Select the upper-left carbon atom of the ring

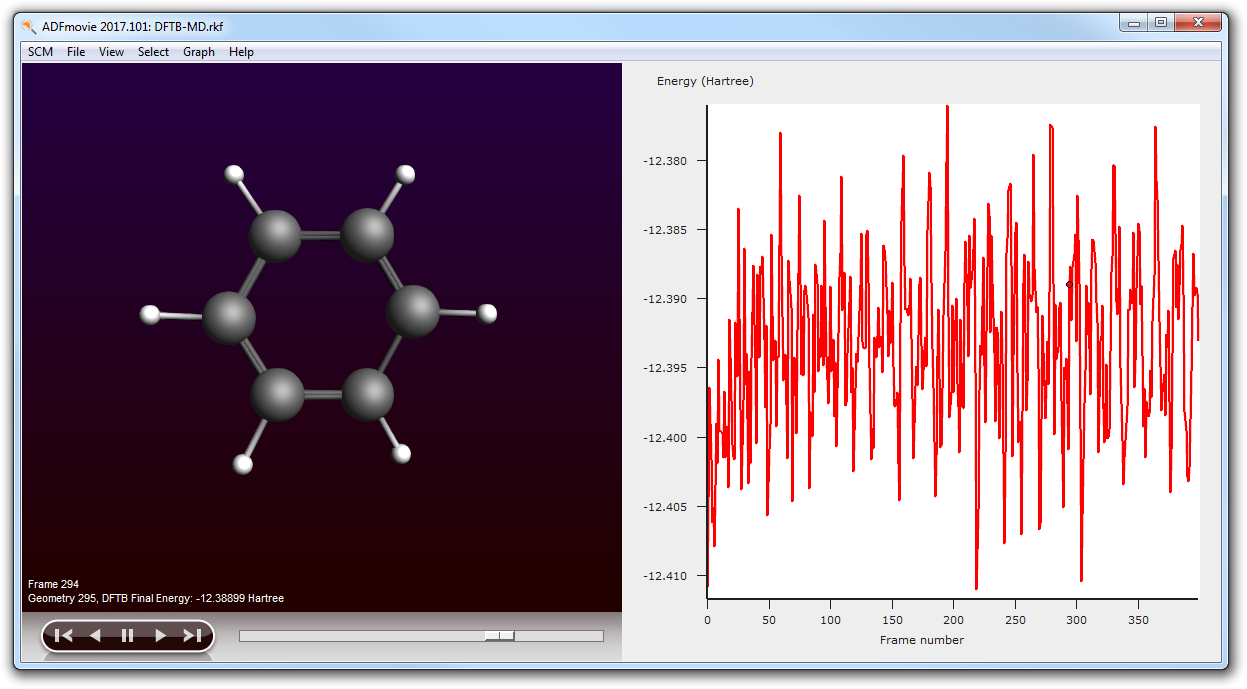coord(274,236)
